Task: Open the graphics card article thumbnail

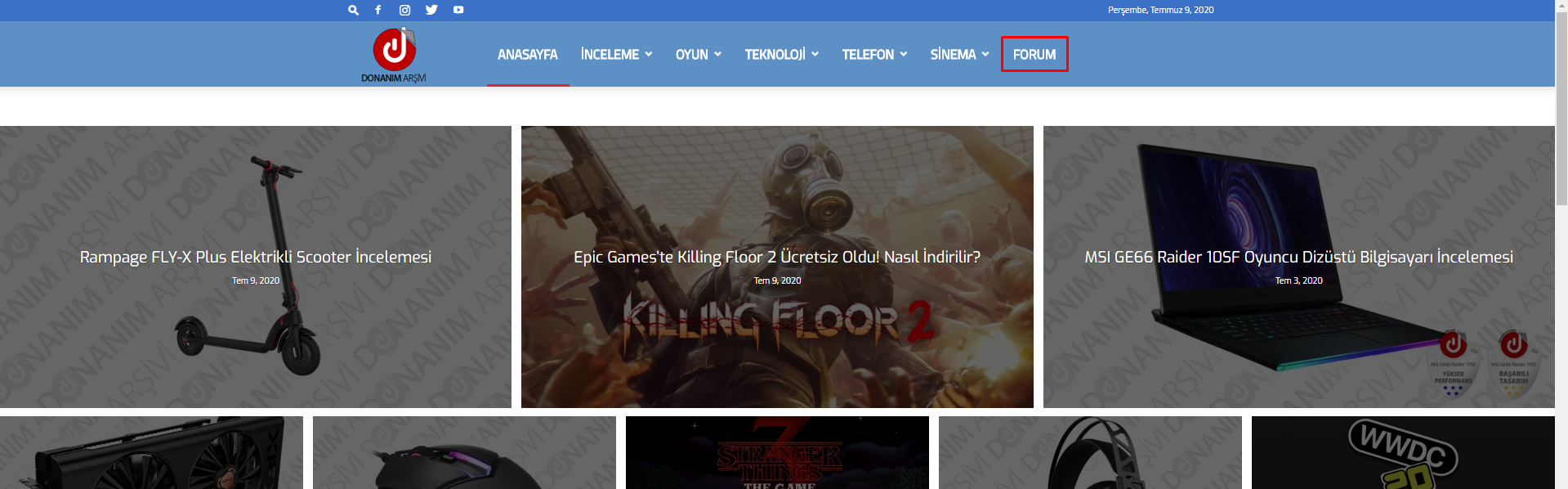Action: pos(151,452)
